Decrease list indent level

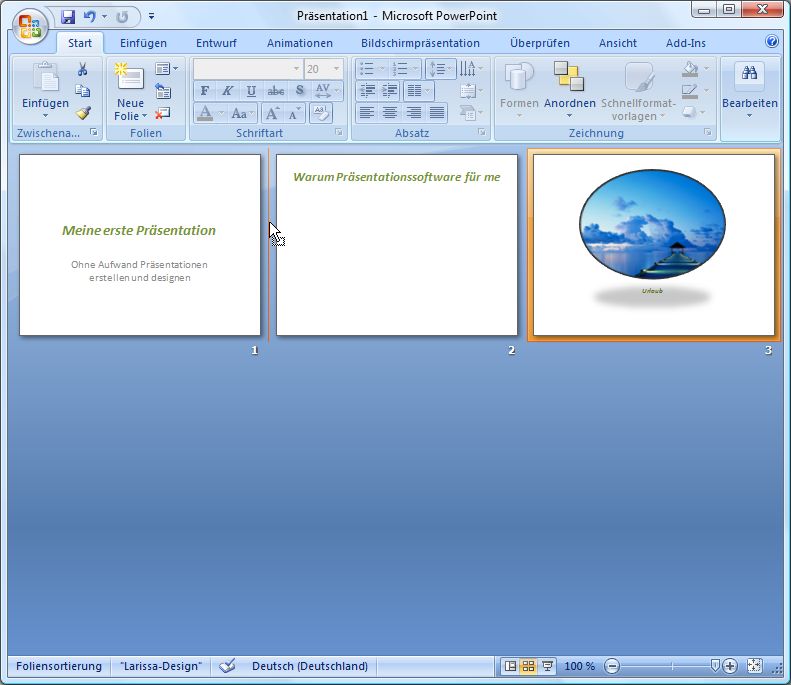pos(367,91)
